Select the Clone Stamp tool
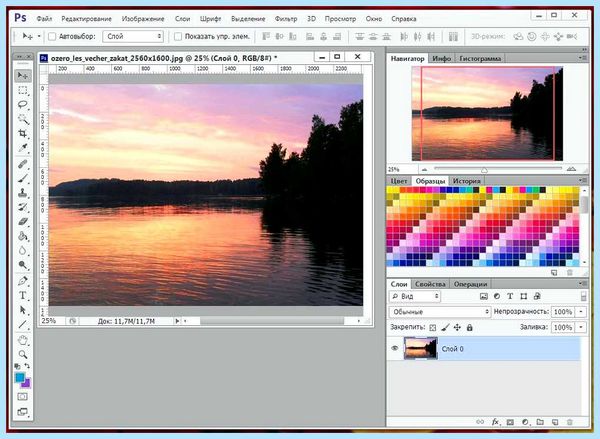The image size is (600, 439). pyautogui.click(x=23, y=193)
